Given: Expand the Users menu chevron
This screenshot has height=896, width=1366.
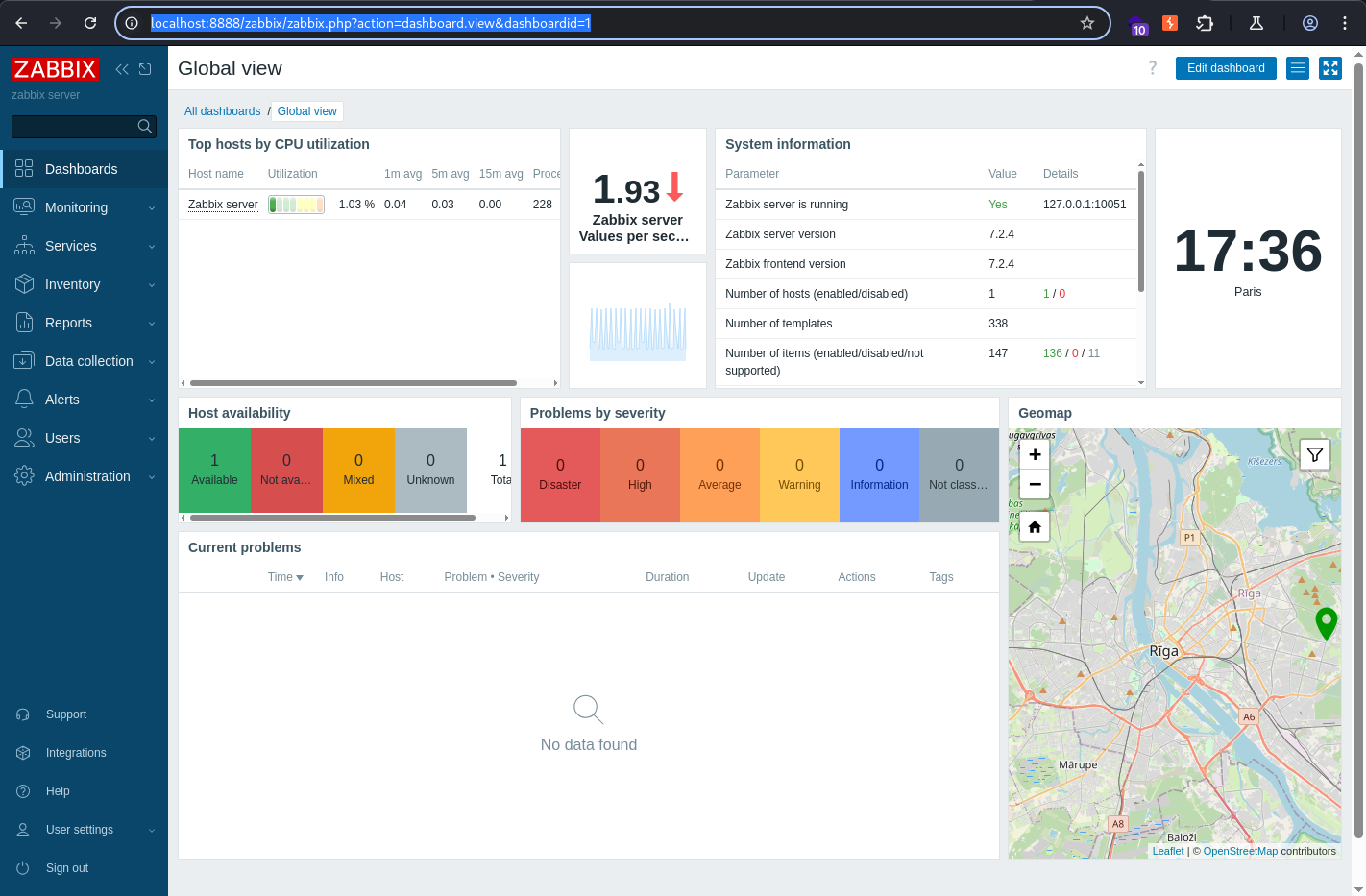Looking at the screenshot, I should coord(152,439).
